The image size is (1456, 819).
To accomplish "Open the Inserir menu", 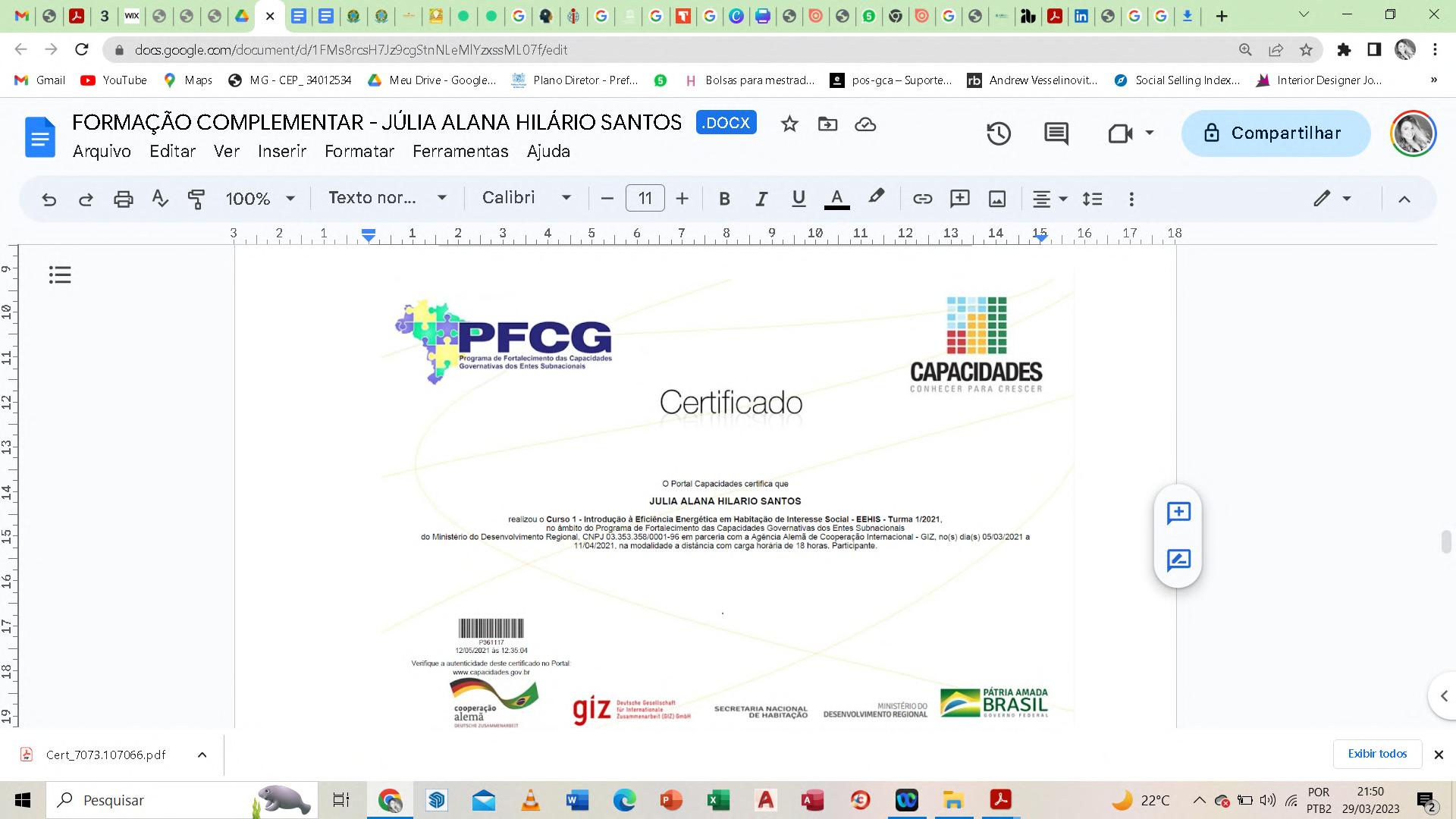I will pyautogui.click(x=281, y=151).
